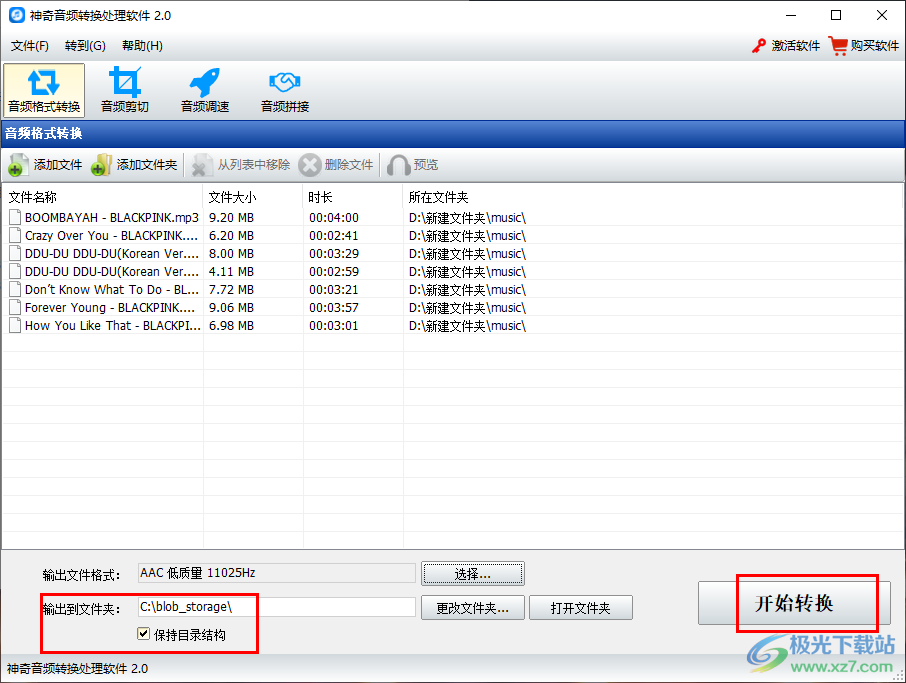Click the 9.20 MB size cell
The width and height of the screenshot is (906, 683).
tap(231, 218)
